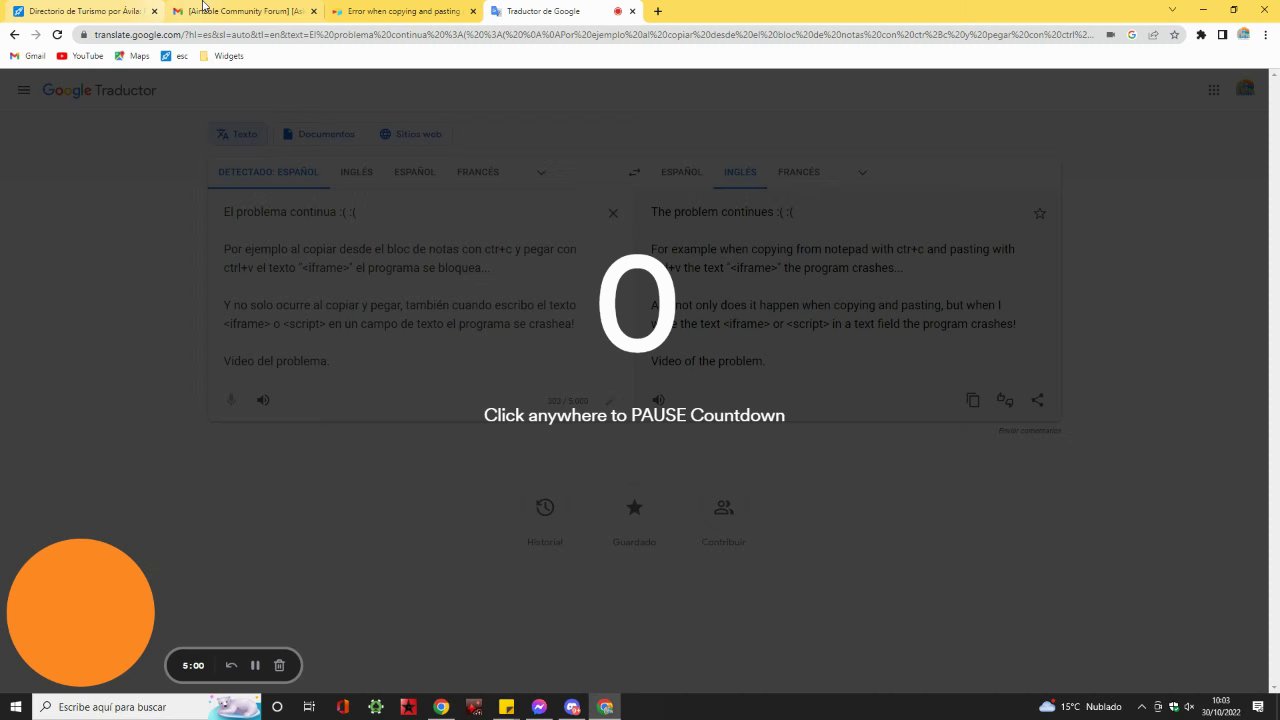Image resolution: width=1280 pixels, height=720 pixels.
Task: Open the Chrome tab search chevron
Action: point(1172,10)
